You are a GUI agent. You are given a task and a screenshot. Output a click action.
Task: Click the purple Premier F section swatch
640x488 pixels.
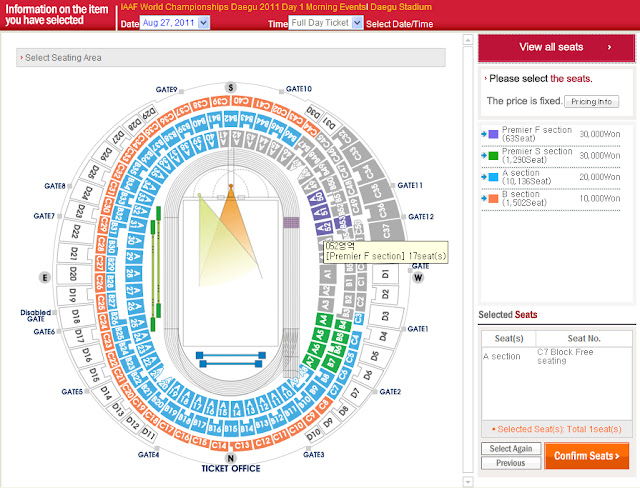pos(493,134)
